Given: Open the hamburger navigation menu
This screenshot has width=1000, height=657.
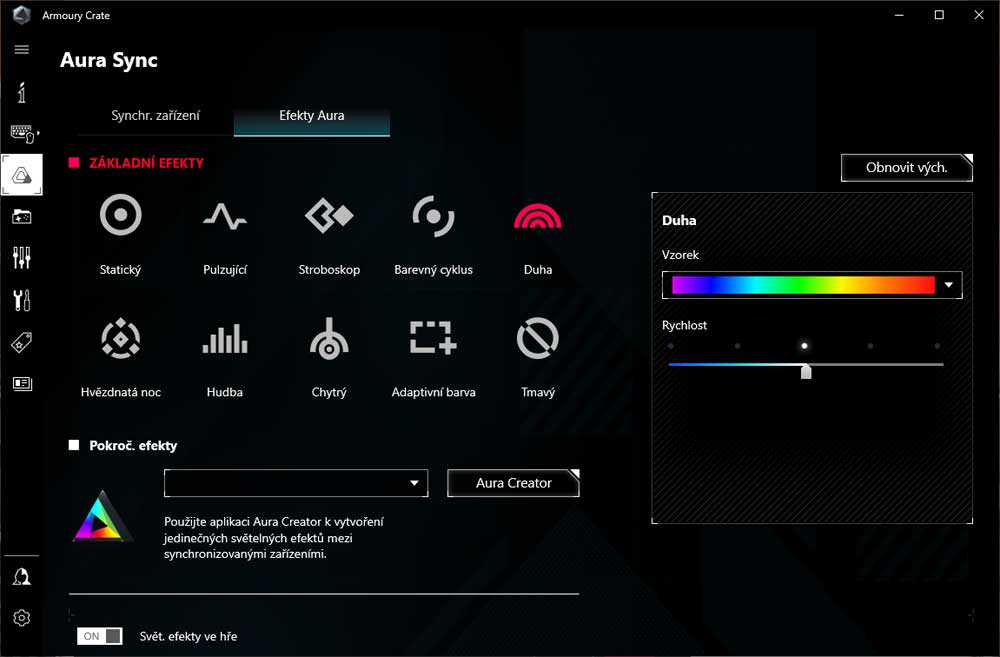Looking at the screenshot, I should click(22, 50).
